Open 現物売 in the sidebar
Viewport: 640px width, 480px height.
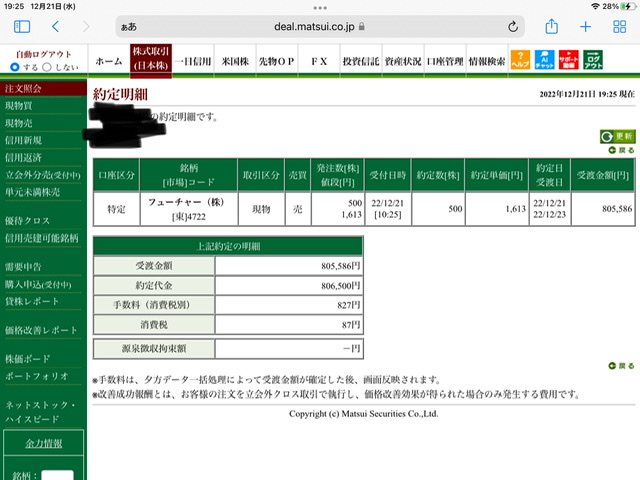[x=19, y=123]
